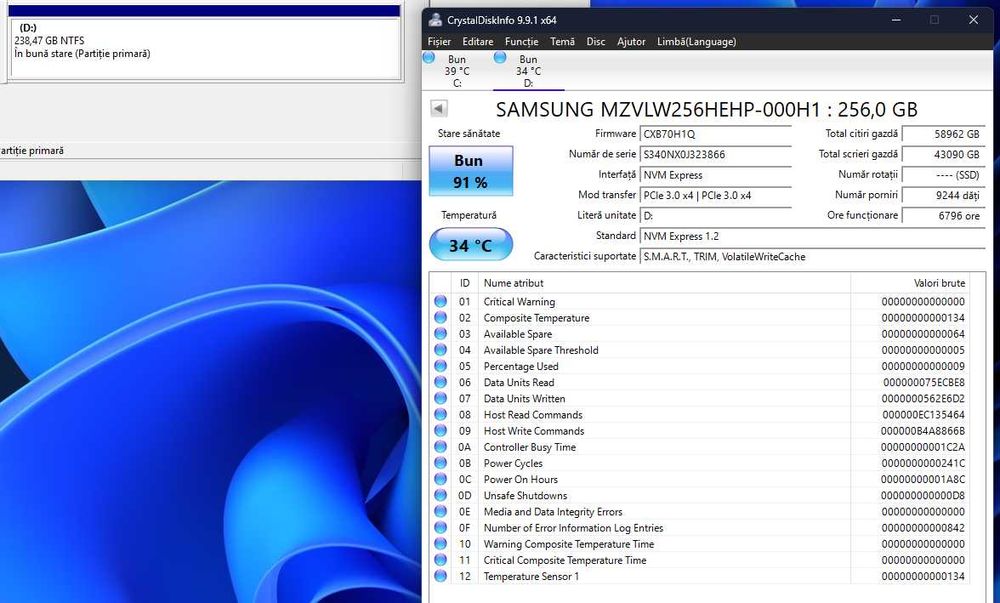Viewport: 1000px width, 603px height.
Task: Click the previous disk arrow button
Action: point(439,108)
